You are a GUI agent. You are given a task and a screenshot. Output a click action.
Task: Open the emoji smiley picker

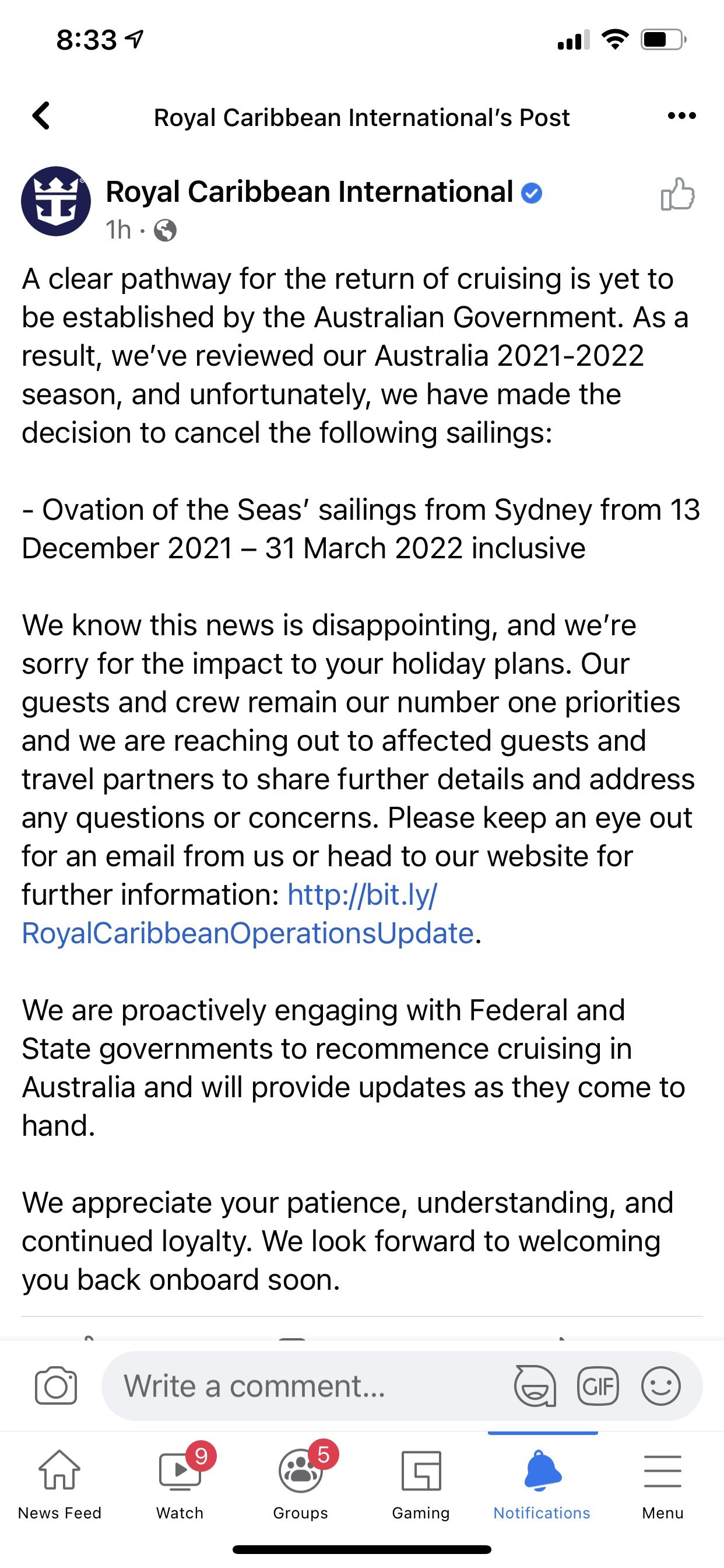point(660,1386)
